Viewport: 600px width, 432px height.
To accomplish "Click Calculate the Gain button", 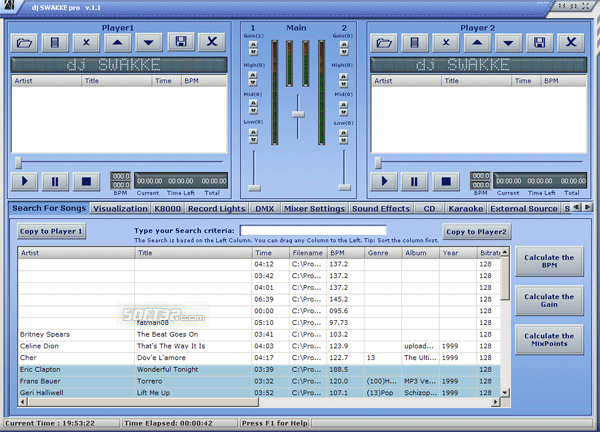I will [x=549, y=300].
